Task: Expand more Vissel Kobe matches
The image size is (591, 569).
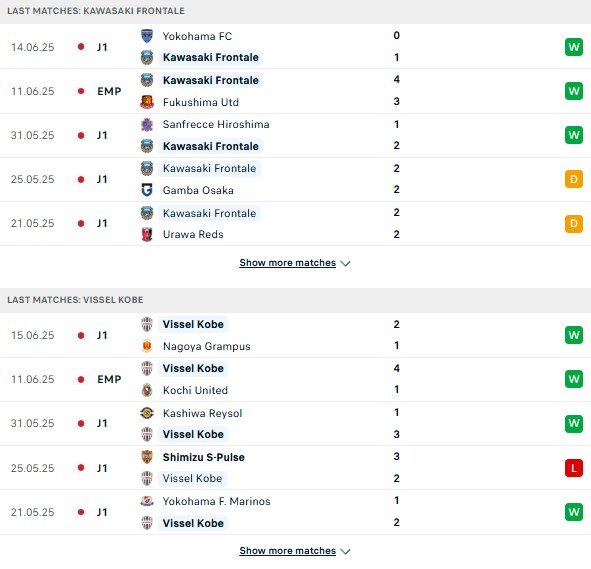Action: click(x=288, y=551)
